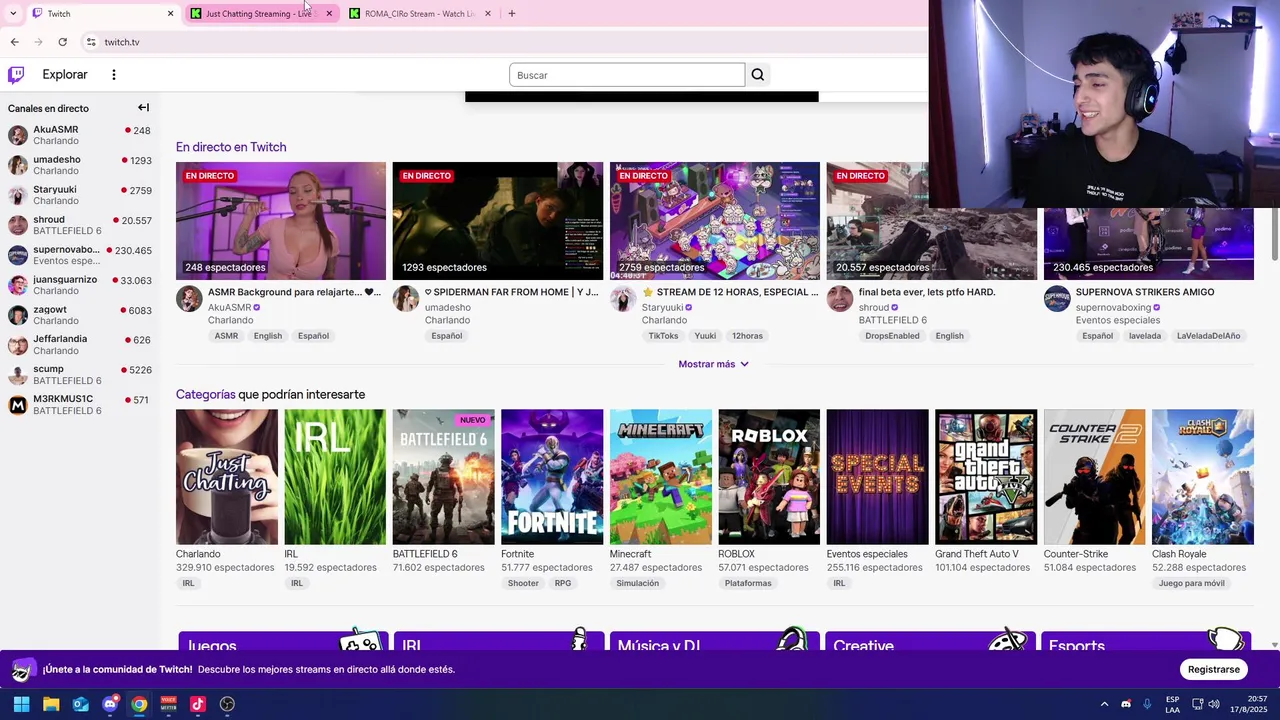Viewport: 1280px width, 720px height.
Task: Open File Explorer from taskbar
Action: tap(51, 704)
